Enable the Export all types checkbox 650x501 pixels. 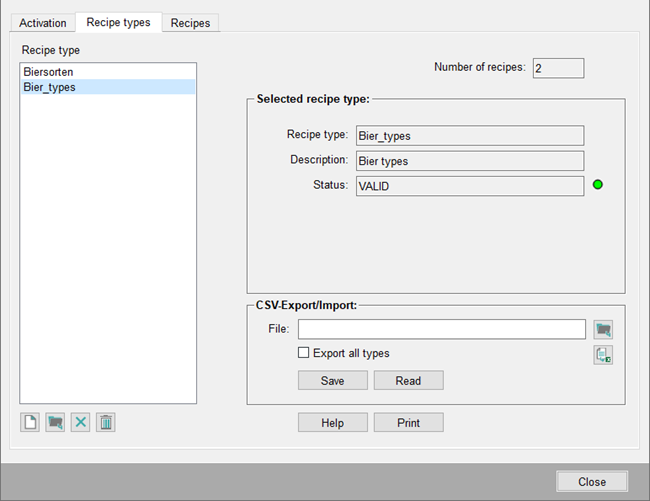coord(304,353)
